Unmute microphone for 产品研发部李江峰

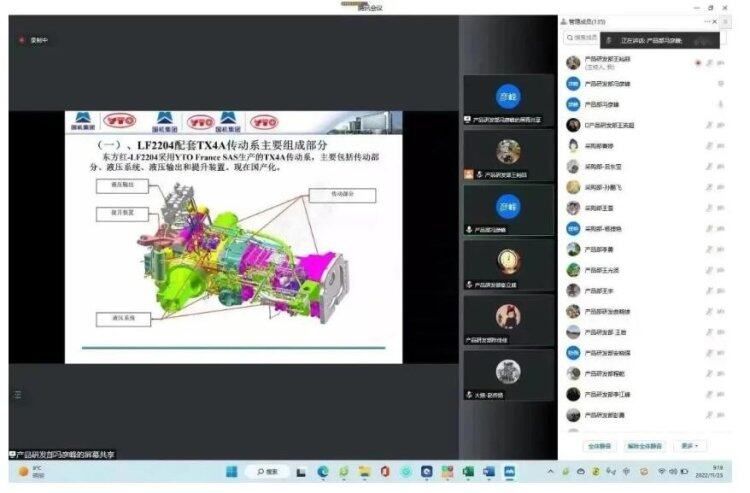(x=710, y=394)
